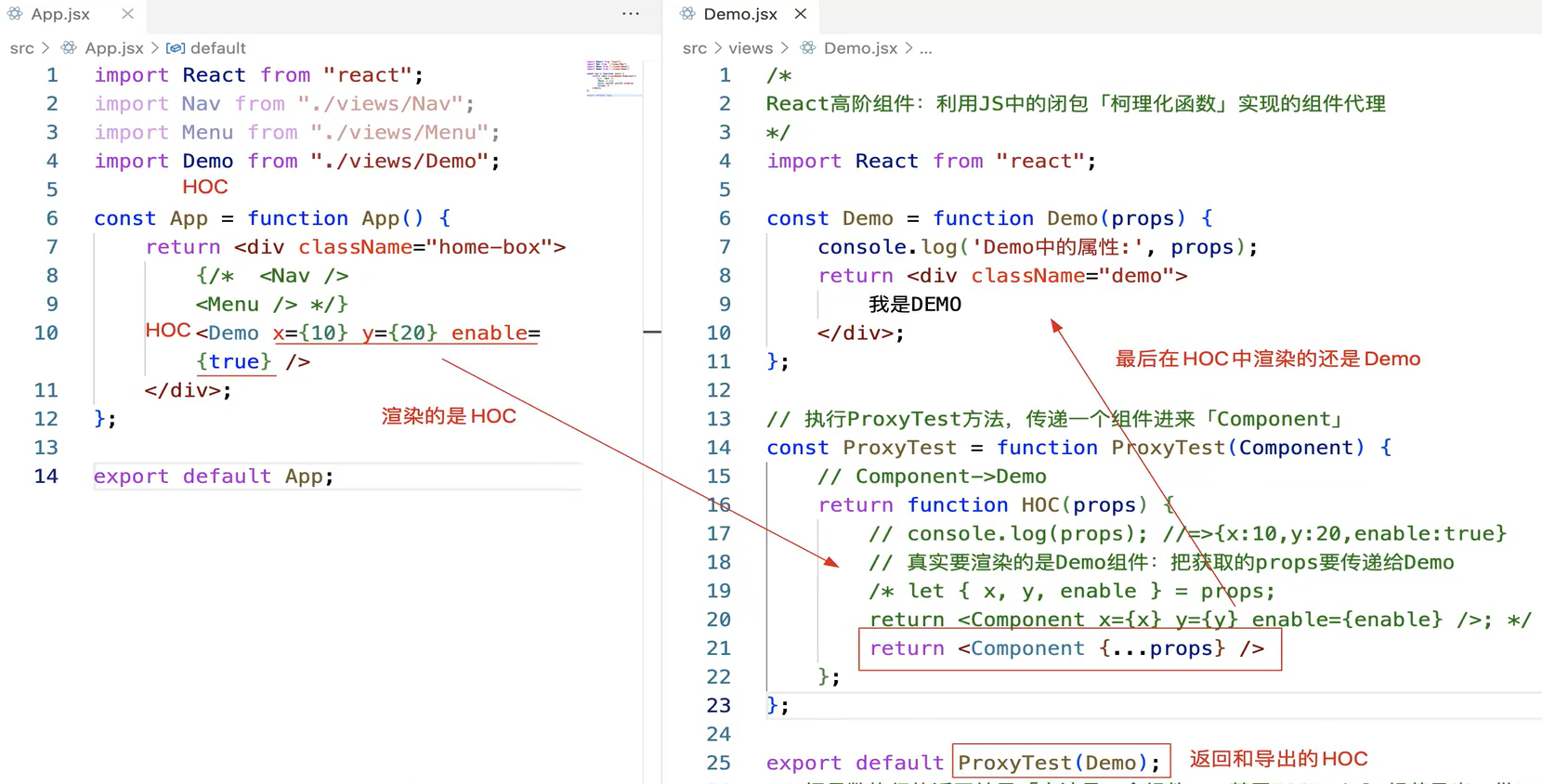
Task: Click 'let { x, y, enable } = props;' line
Action: pos(1091,592)
